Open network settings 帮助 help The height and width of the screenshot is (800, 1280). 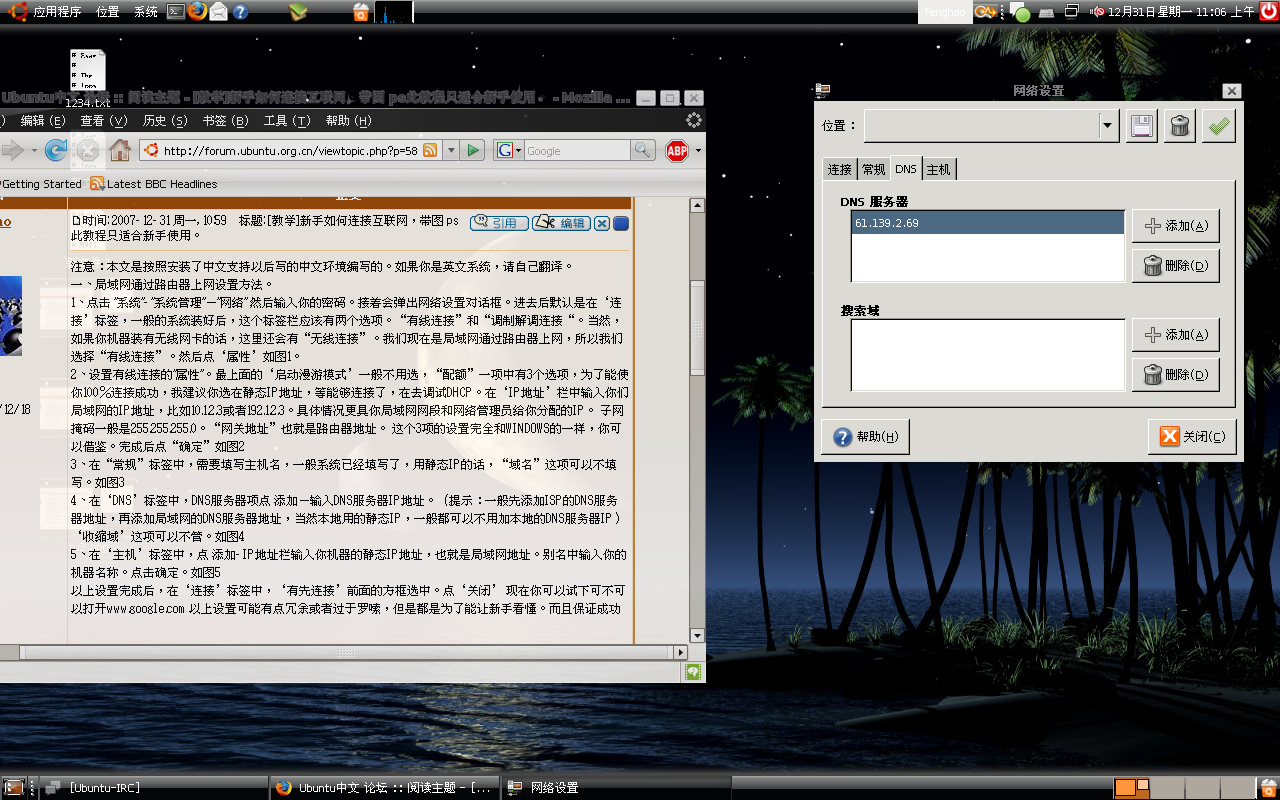866,437
